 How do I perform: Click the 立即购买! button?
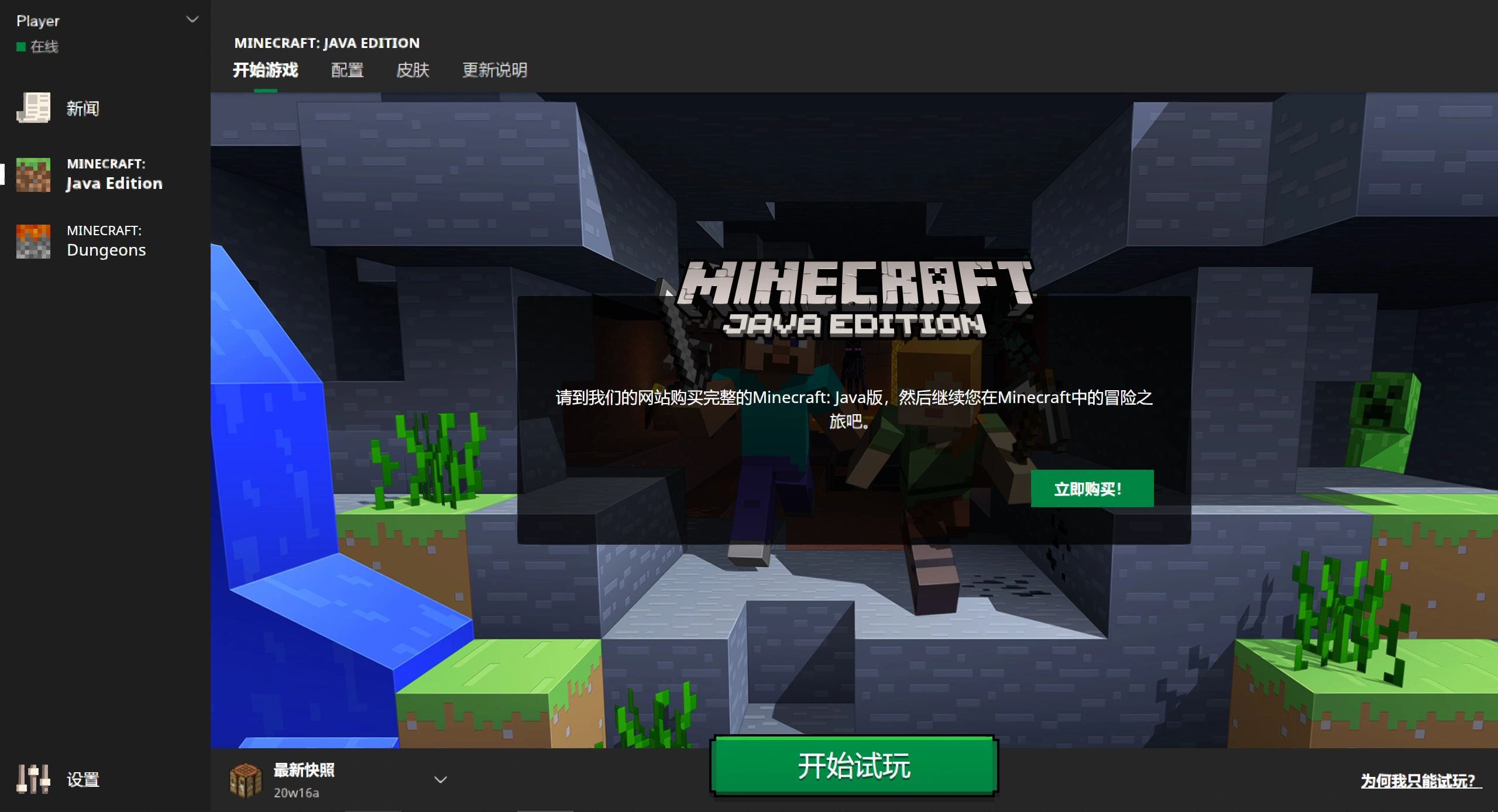coord(1092,488)
